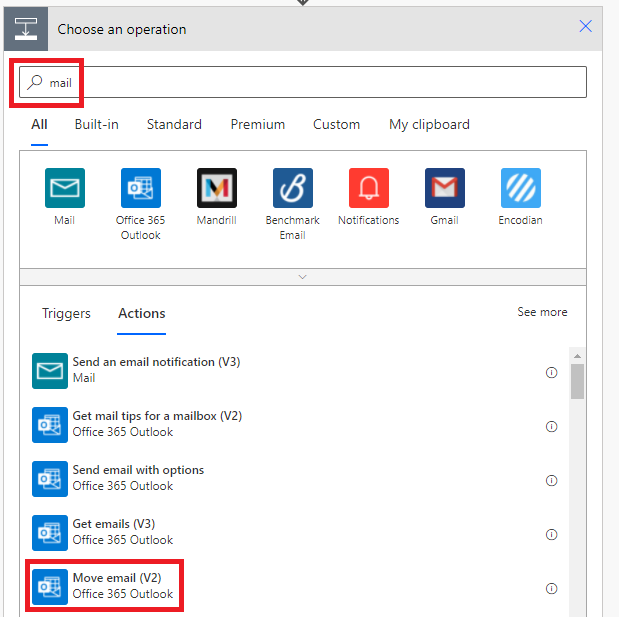619x617 pixels.
Task: Select Send email with options action
Action: point(294,479)
